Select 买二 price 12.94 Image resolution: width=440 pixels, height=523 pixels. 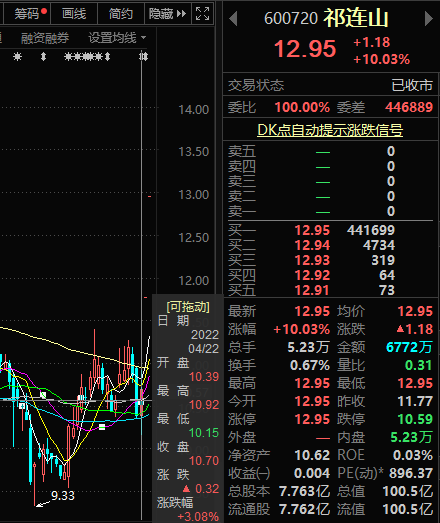click(312, 245)
